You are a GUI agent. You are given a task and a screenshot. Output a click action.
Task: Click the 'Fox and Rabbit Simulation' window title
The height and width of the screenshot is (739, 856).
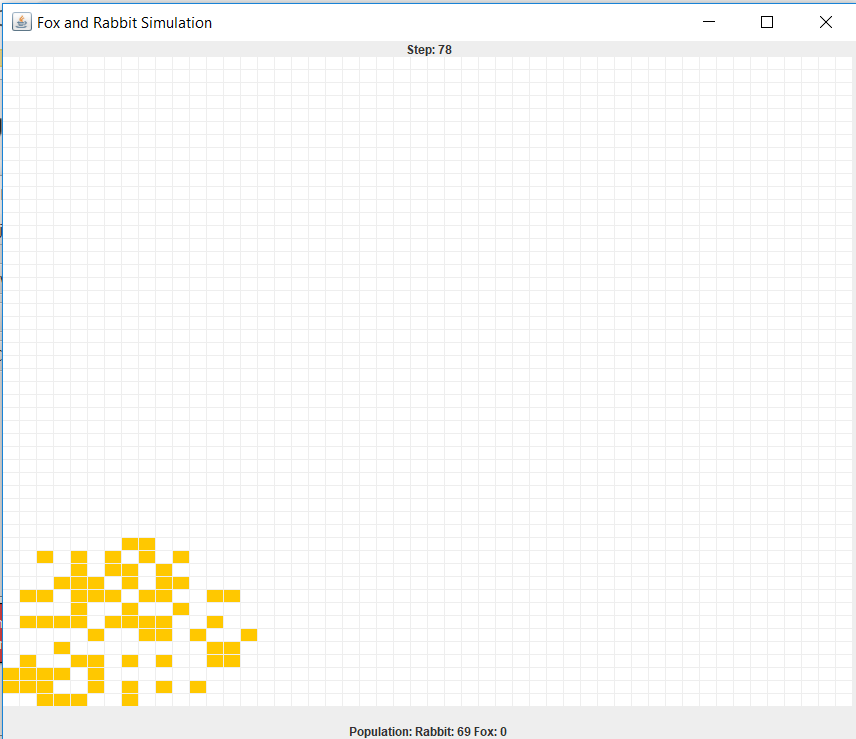124,23
